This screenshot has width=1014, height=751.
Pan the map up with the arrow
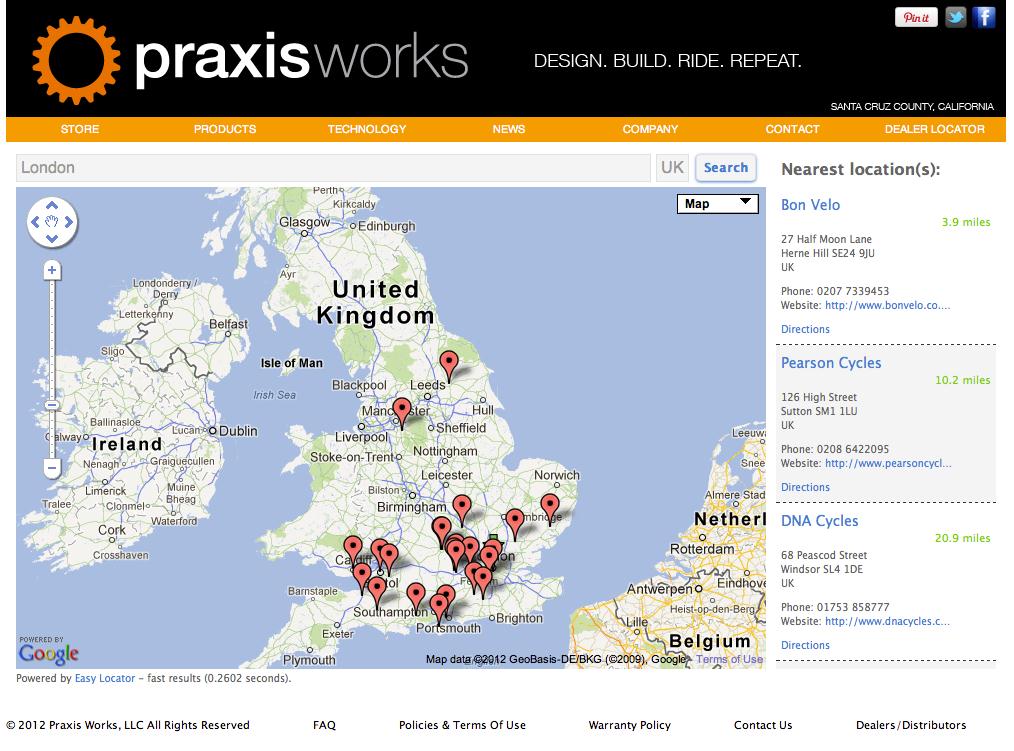[x=52, y=206]
